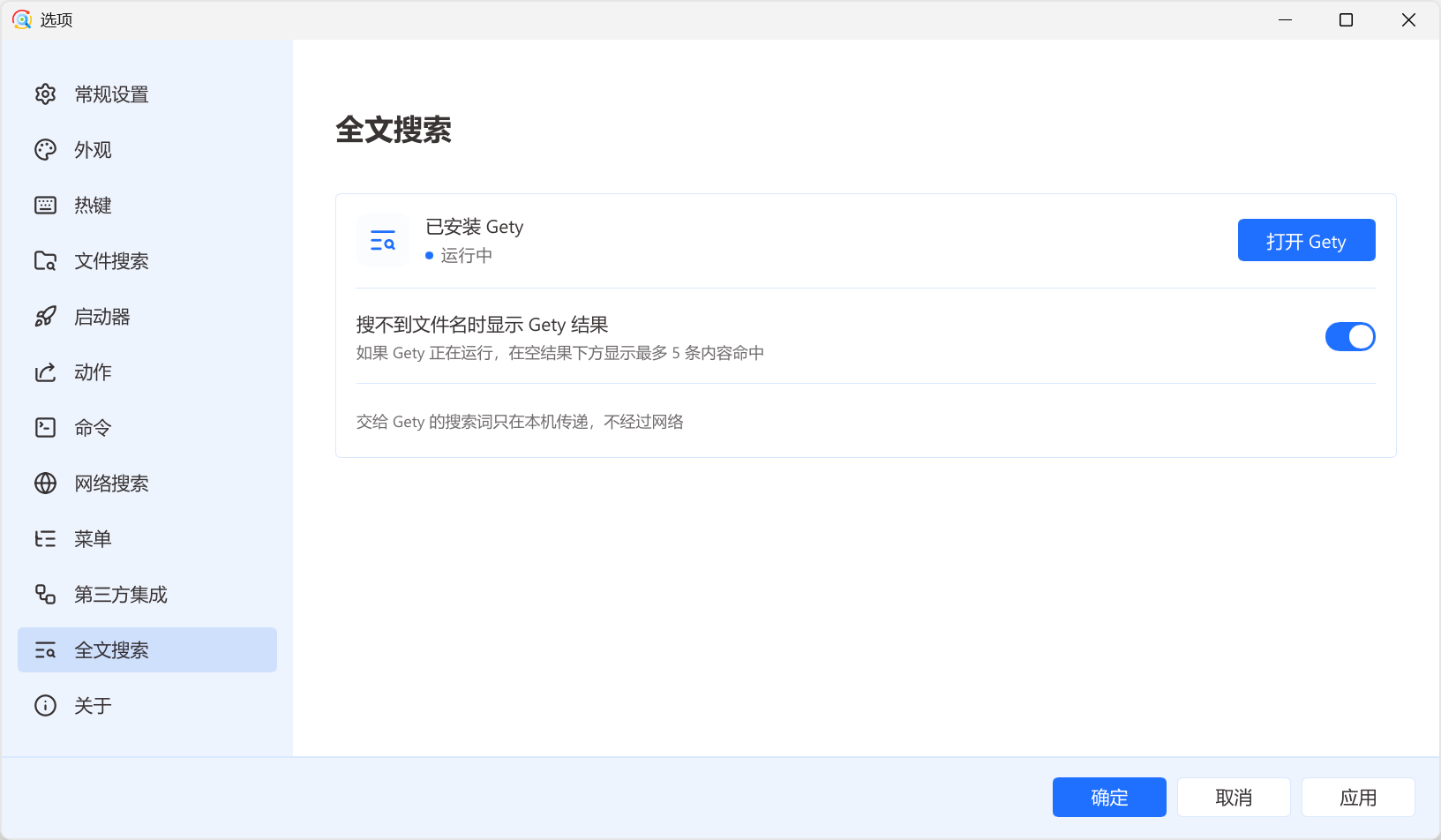The height and width of the screenshot is (840, 1441).
Task: Click the terminal icon beside 命令
Action: point(45,428)
